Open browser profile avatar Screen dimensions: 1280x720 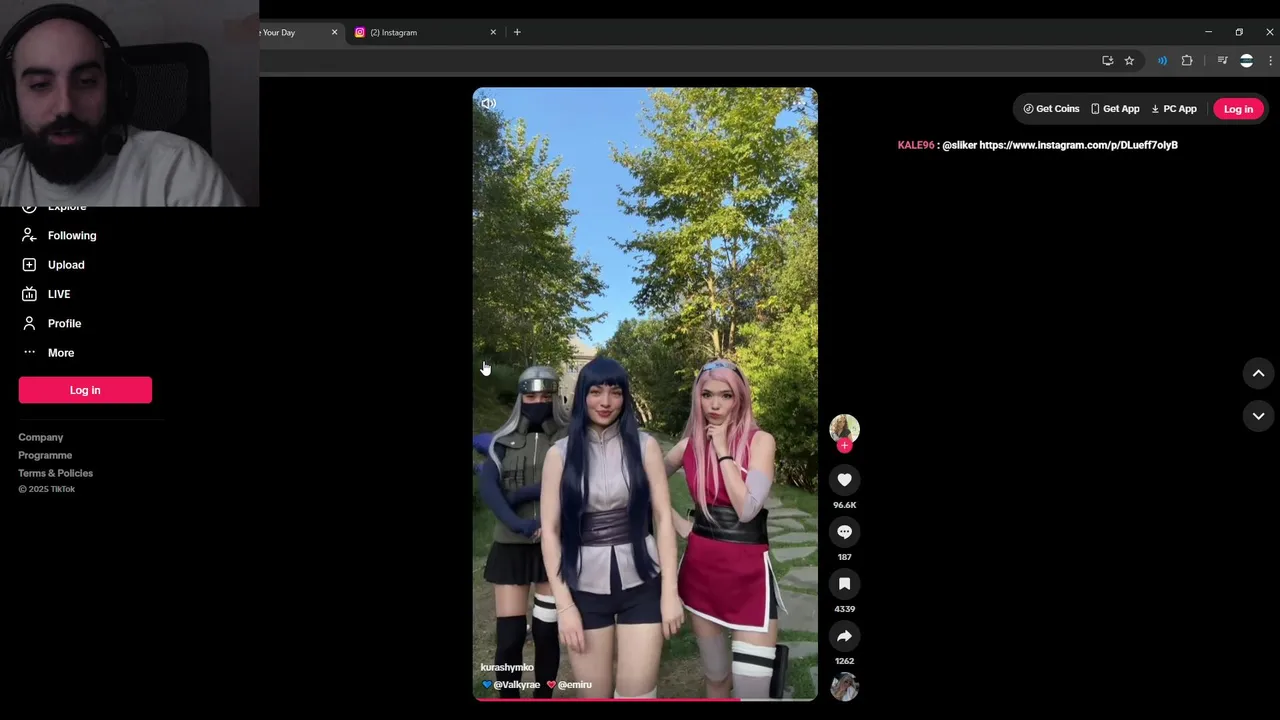1246,61
